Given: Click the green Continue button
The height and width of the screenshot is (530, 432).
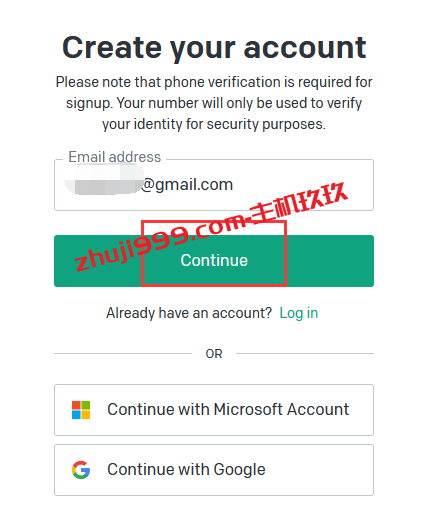Looking at the screenshot, I should tap(214, 261).
